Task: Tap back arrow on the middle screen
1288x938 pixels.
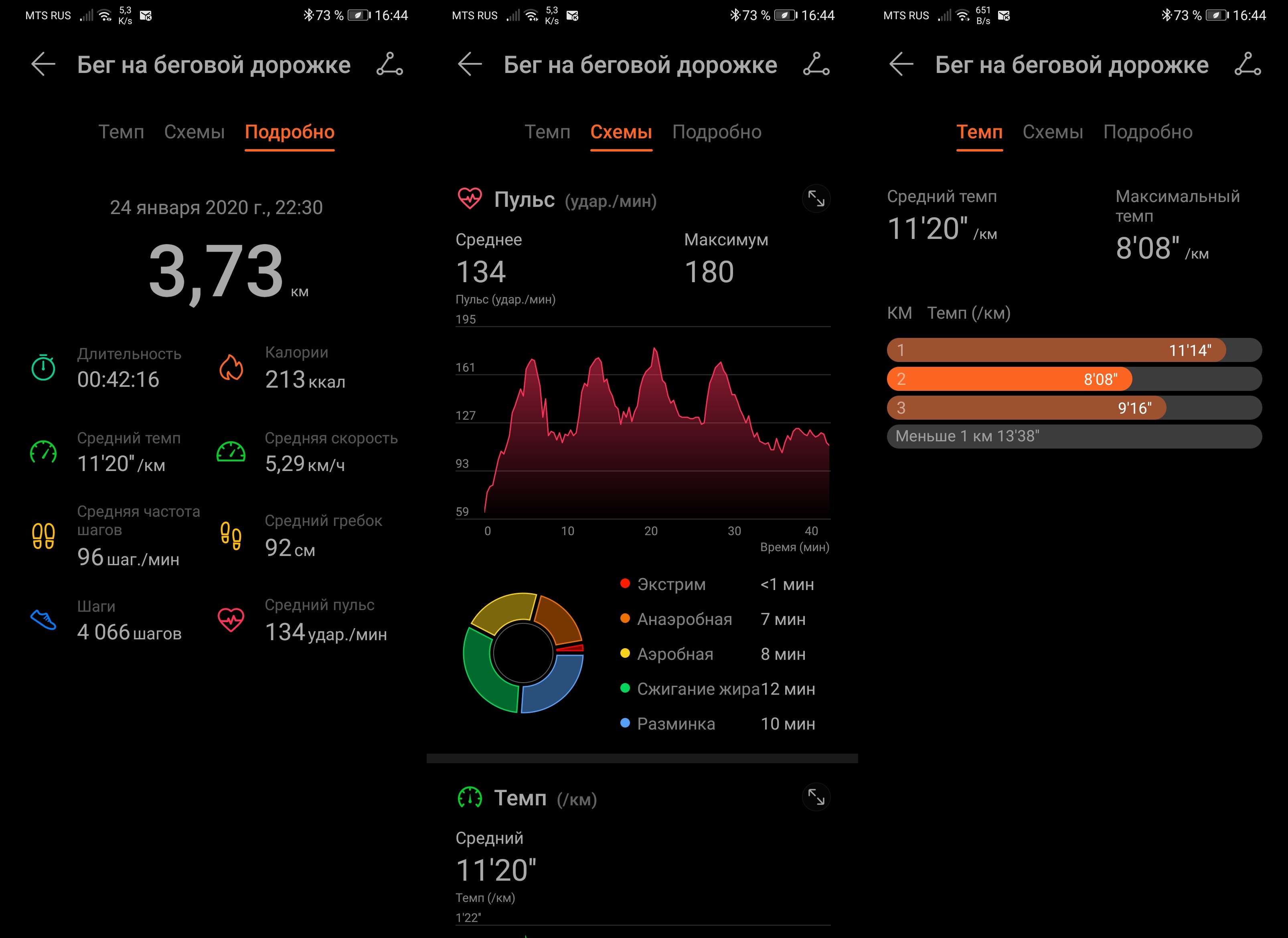Action: tap(470, 64)
